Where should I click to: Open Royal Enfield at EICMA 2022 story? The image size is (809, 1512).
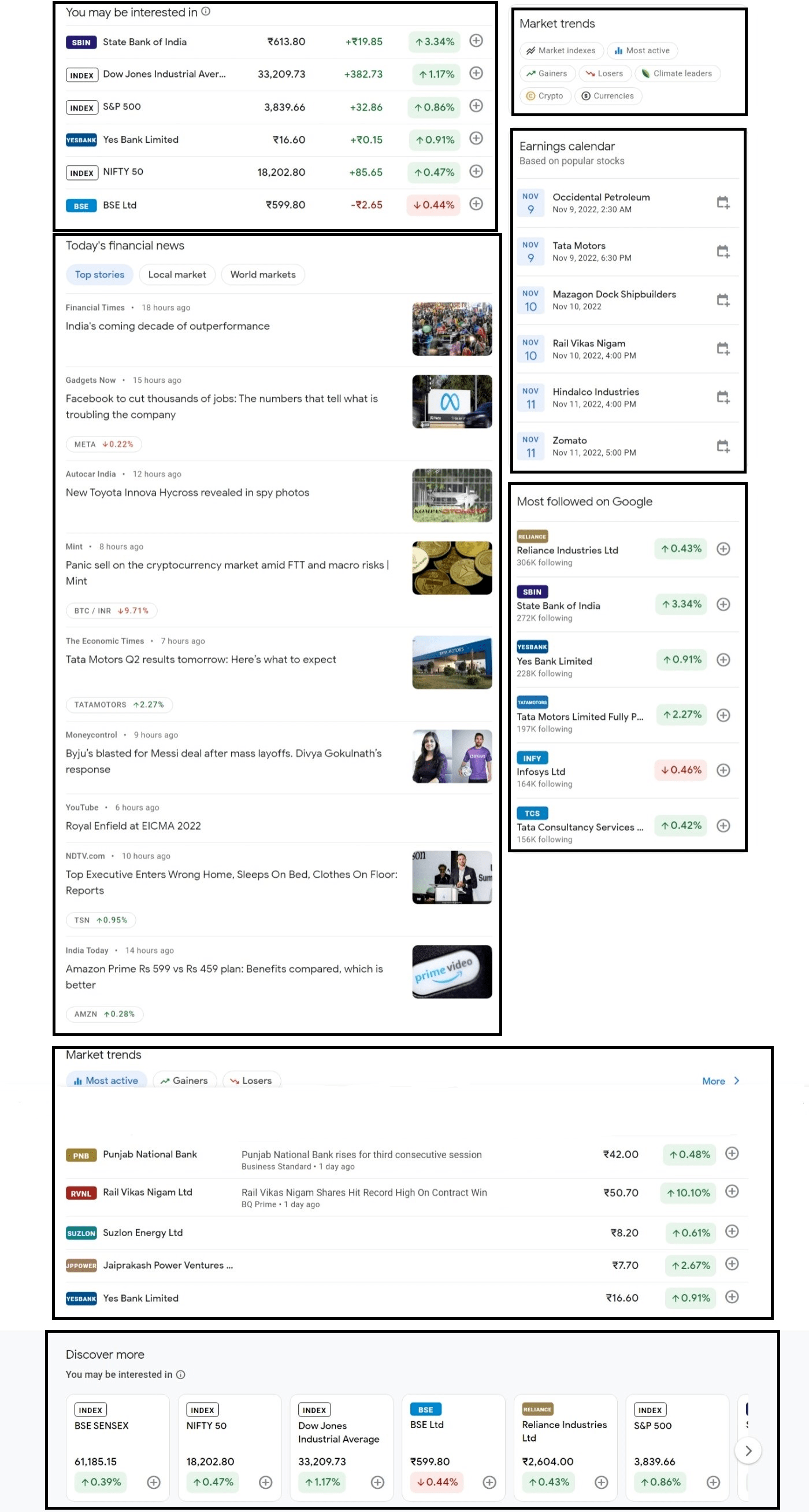click(x=133, y=826)
